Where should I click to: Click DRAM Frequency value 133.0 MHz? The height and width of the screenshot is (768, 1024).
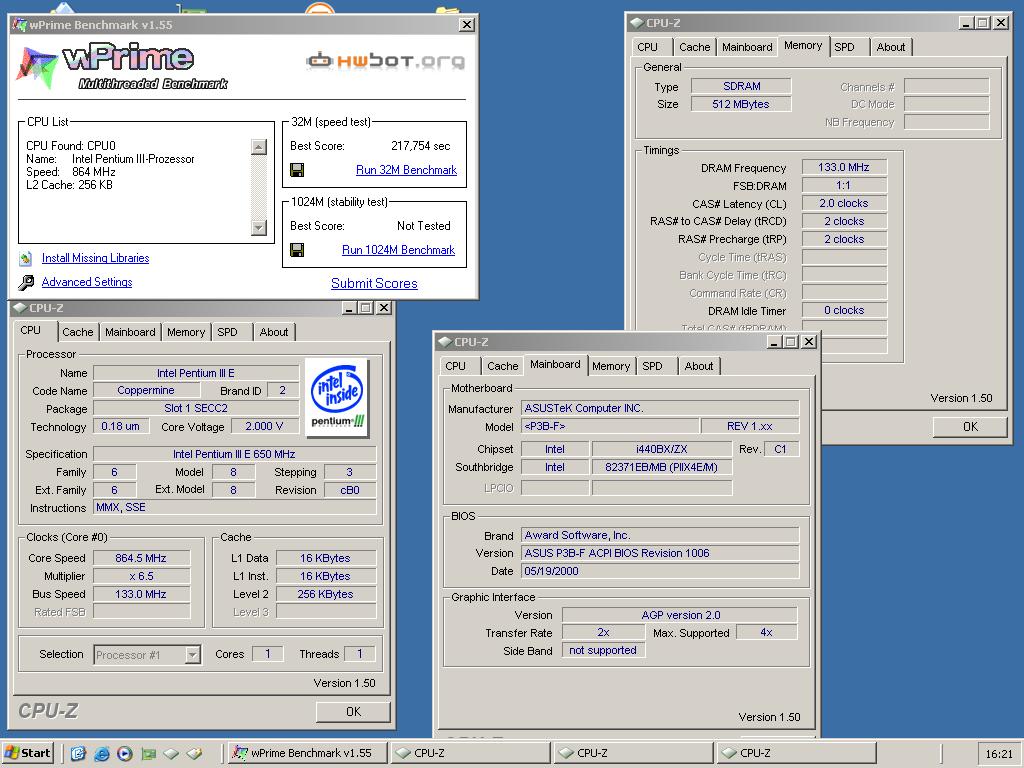844,168
